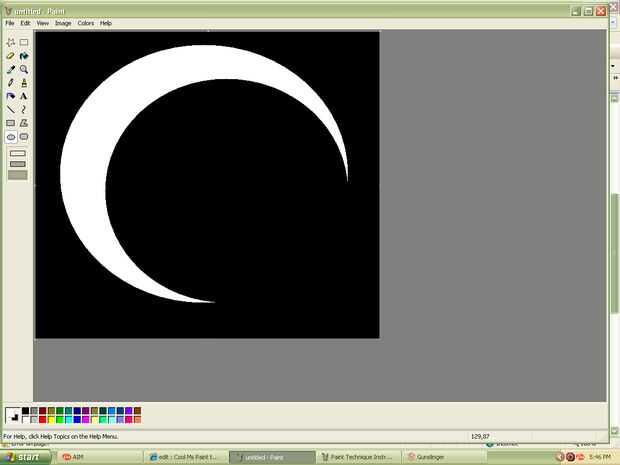Viewport: 620px width, 465px height.
Task: Open the View menu
Action: pyautogui.click(x=43, y=23)
